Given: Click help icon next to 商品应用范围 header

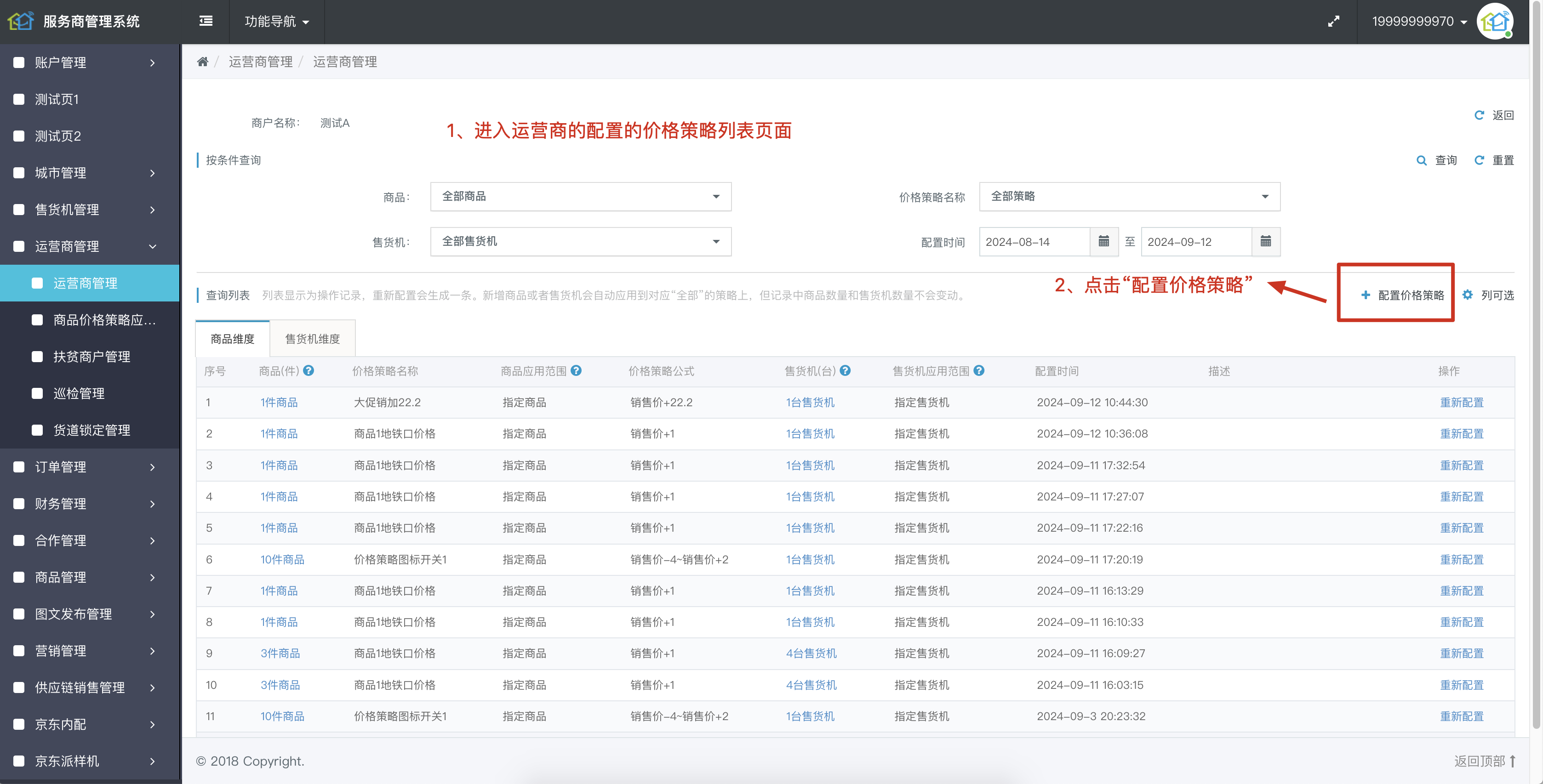Looking at the screenshot, I should (576, 371).
